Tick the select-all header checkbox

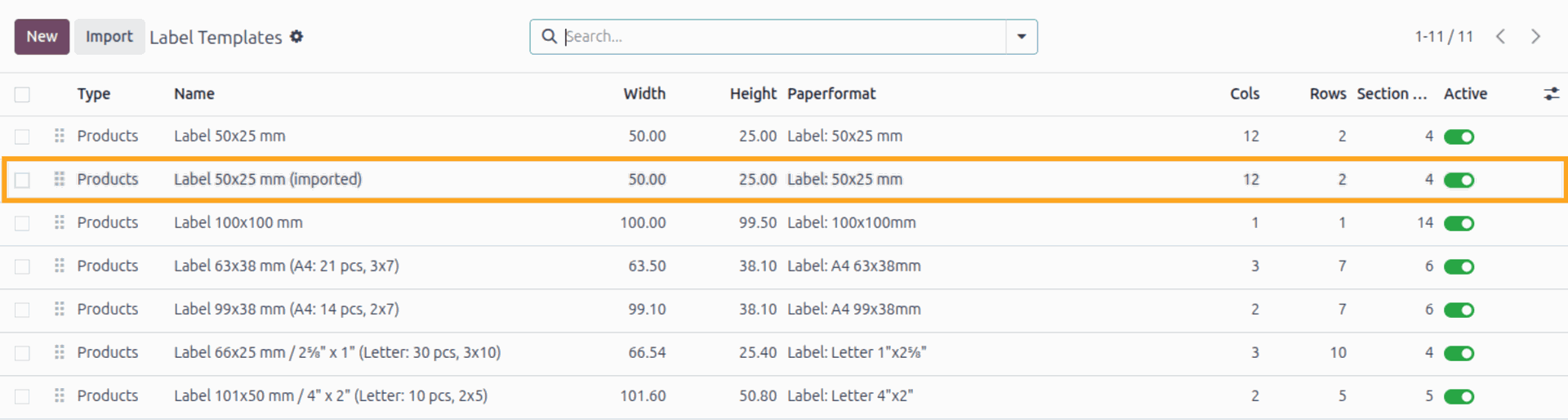(x=22, y=95)
